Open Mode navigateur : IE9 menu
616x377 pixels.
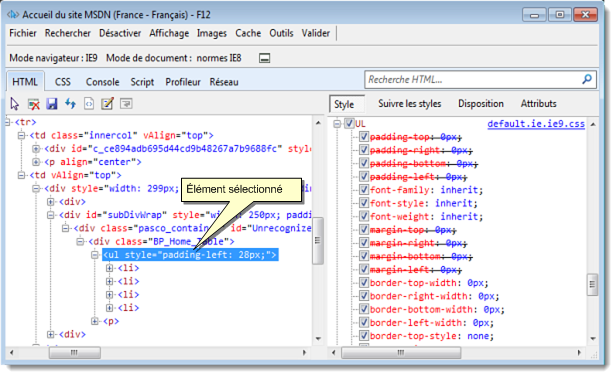pyautogui.click(x=53, y=58)
